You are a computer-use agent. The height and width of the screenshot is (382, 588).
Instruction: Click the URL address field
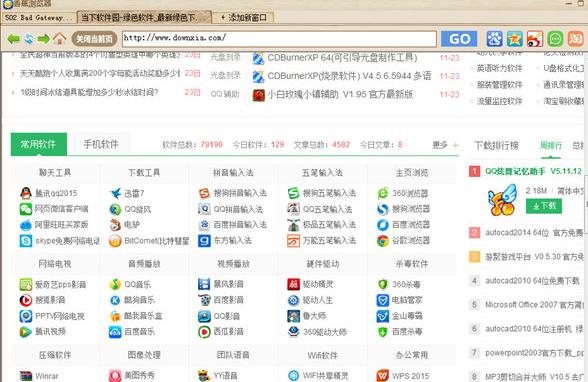click(x=279, y=38)
